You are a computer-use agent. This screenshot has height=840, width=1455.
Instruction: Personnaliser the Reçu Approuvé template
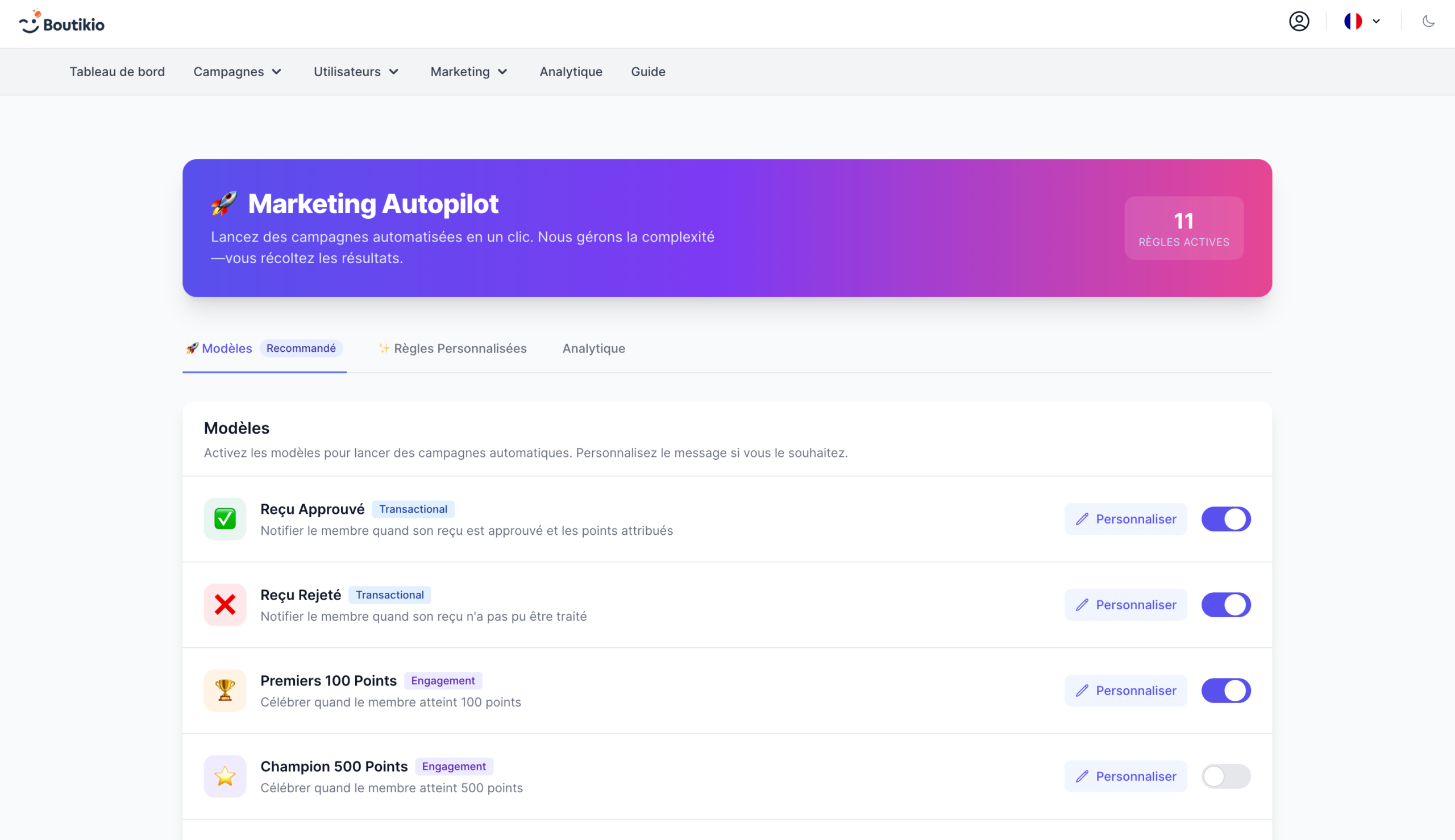[x=1125, y=519]
